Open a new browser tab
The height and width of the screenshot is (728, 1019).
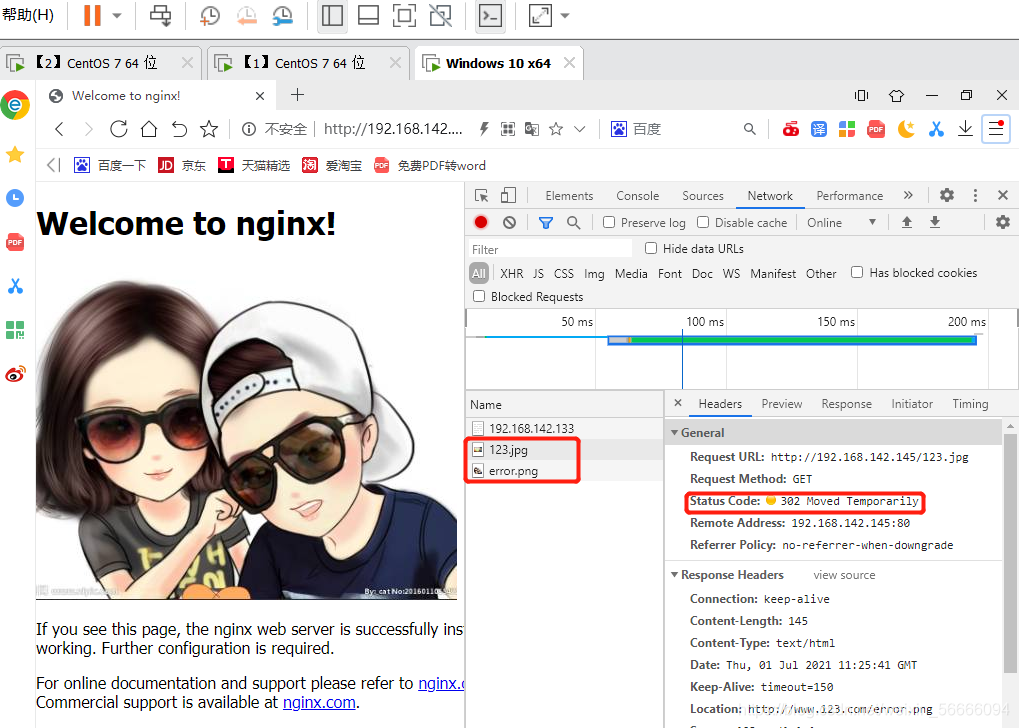coord(298,95)
